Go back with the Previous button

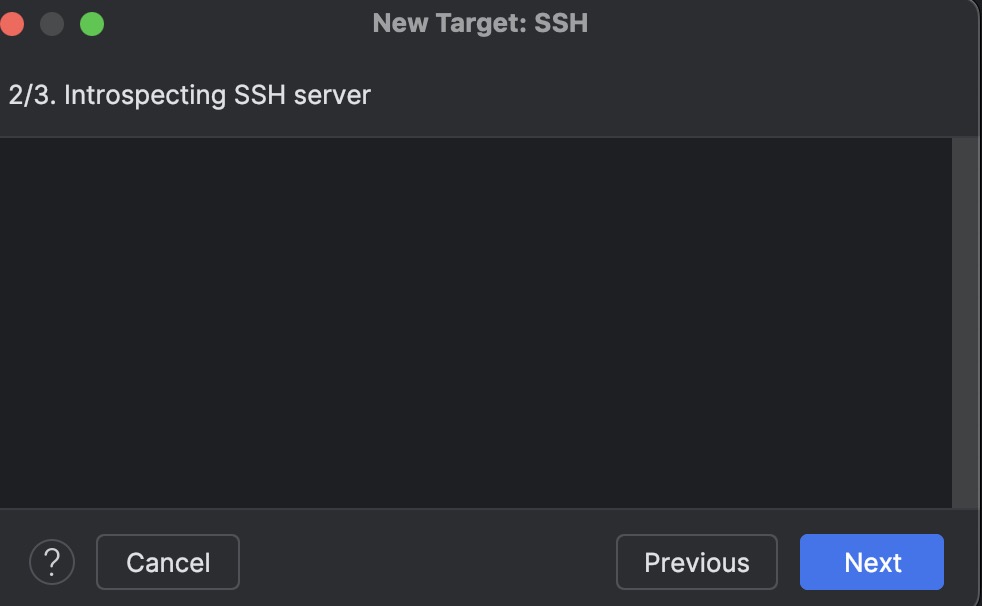tap(696, 562)
